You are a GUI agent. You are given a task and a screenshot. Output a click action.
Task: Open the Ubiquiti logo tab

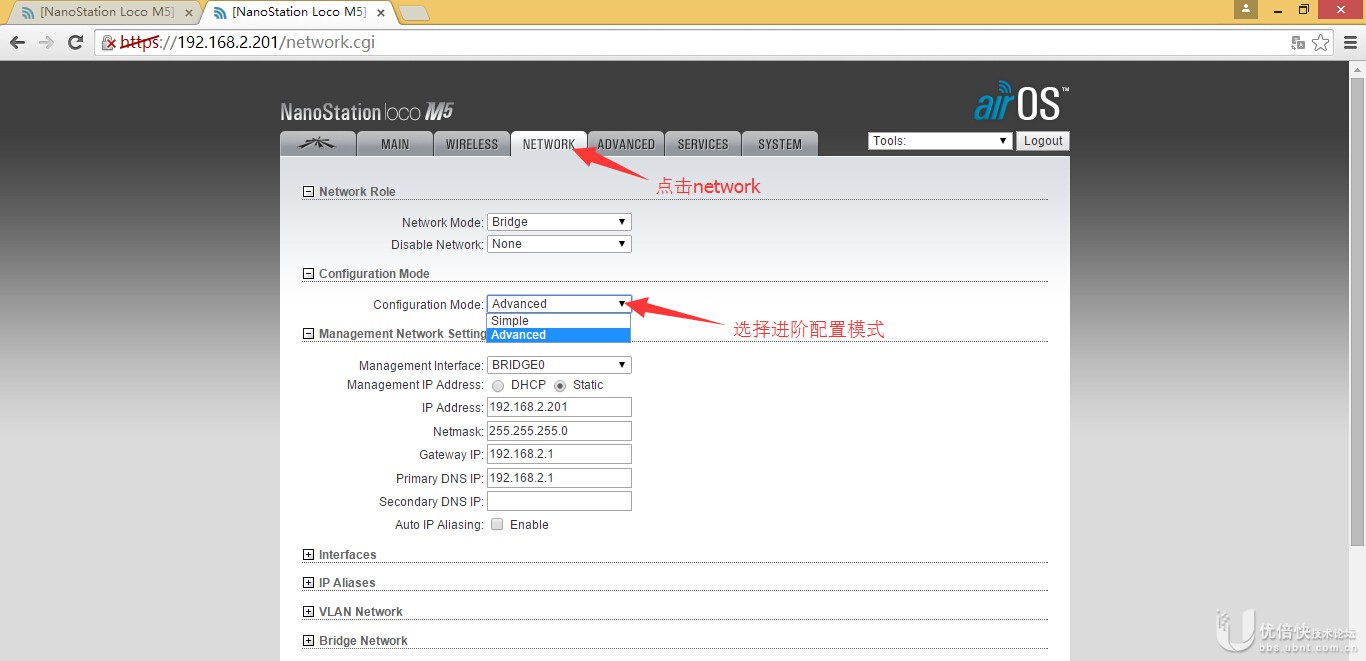click(x=318, y=144)
